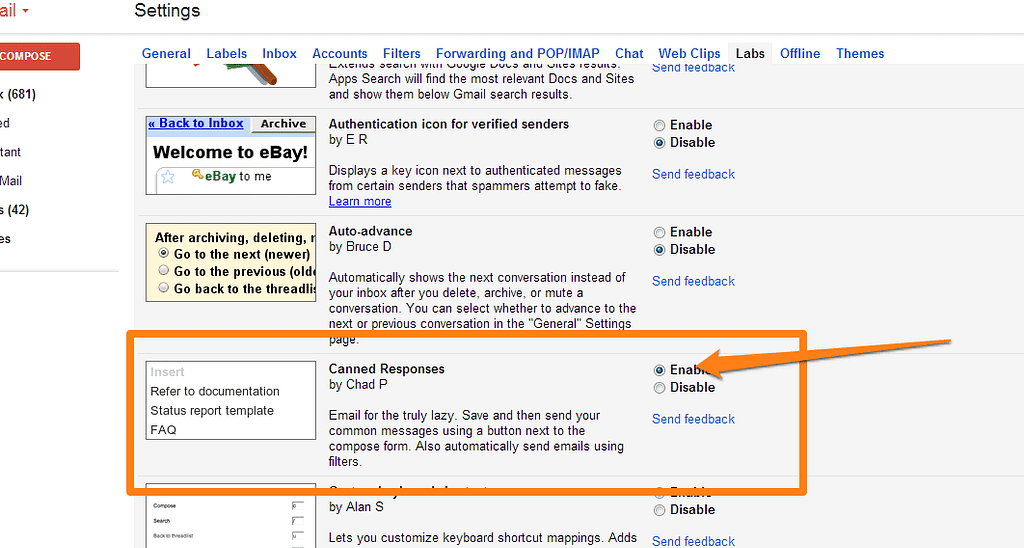Image resolution: width=1024 pixels, height=548 pixels.
Task: Enable the Canned Responses lab
Action: tap(659, 370)
